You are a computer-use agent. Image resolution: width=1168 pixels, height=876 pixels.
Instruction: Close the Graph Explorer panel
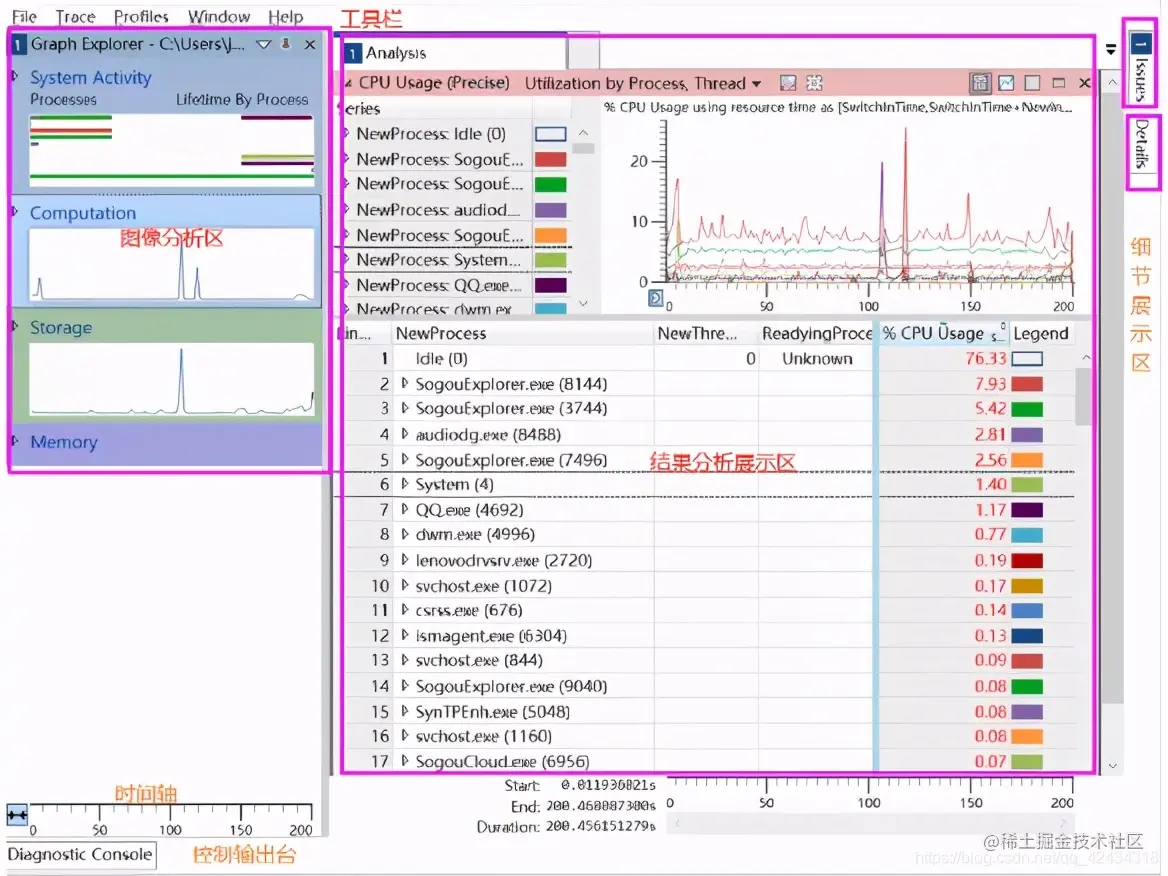(x=310, y=45)
